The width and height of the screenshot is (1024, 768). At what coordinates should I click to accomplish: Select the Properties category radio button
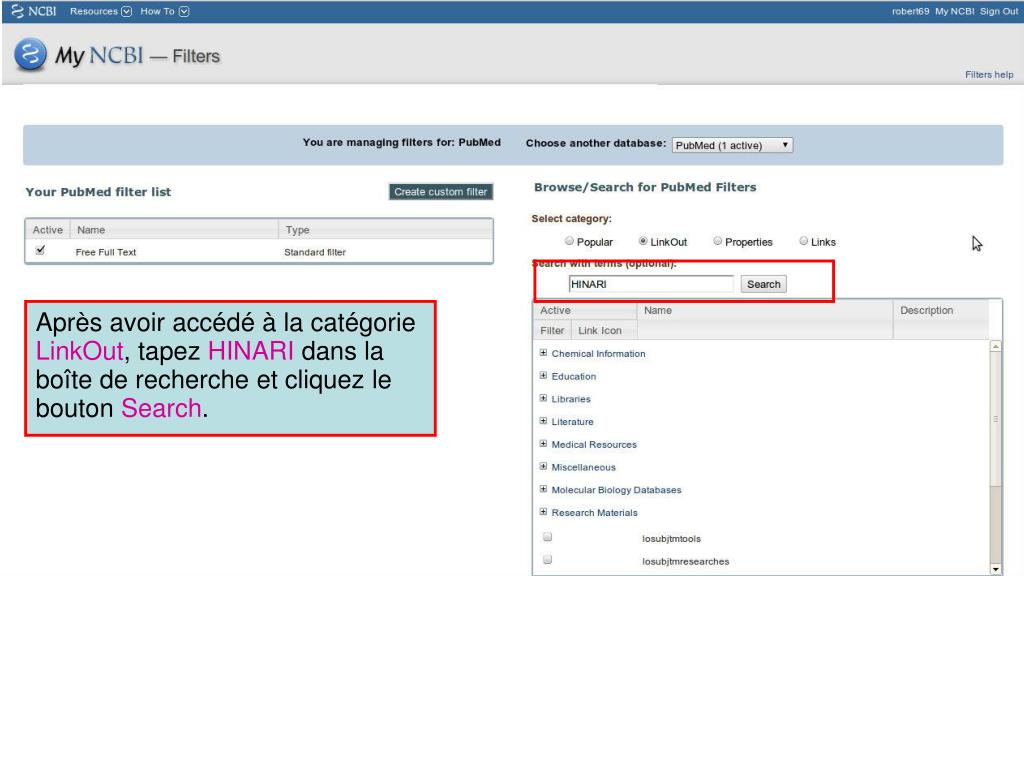tap(718, 241)
